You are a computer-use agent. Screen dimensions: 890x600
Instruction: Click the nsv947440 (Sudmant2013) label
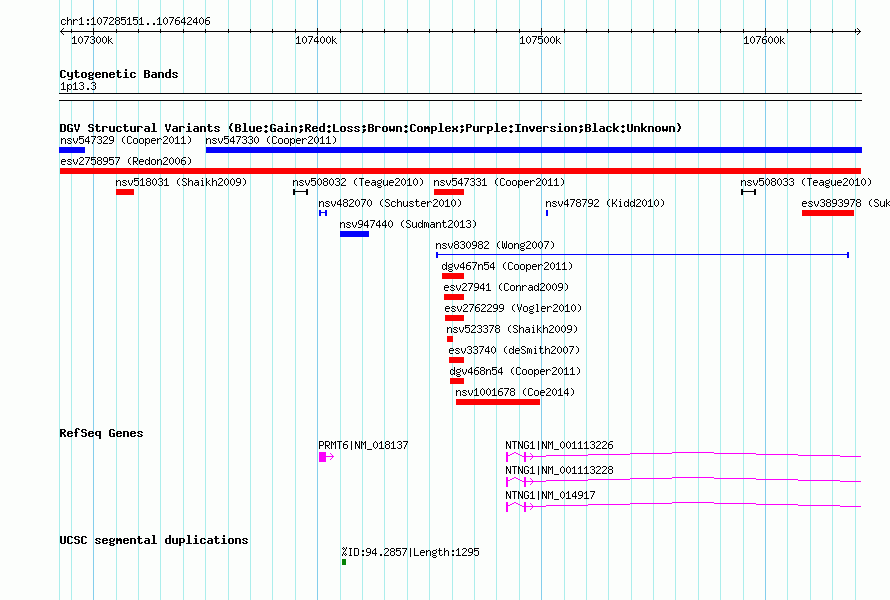tap(408, 224)
